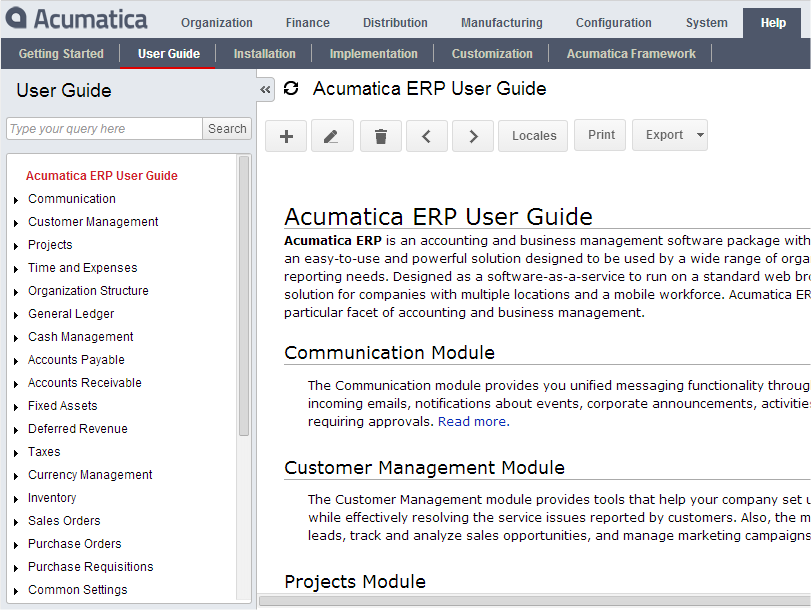Viewport: 811px width, 610px height.
Task: Switch to Getting Started tab
Action: (x=61, y=53)
